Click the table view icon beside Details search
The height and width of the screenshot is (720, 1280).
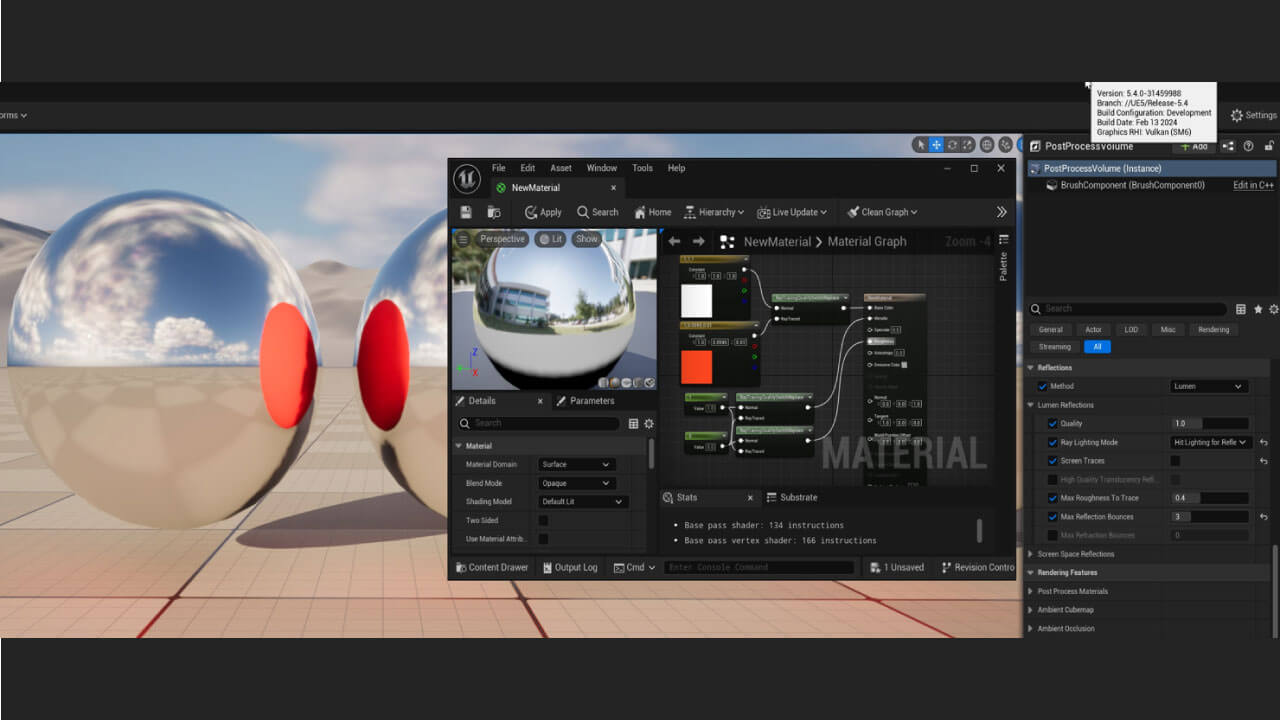(1241, 309)
